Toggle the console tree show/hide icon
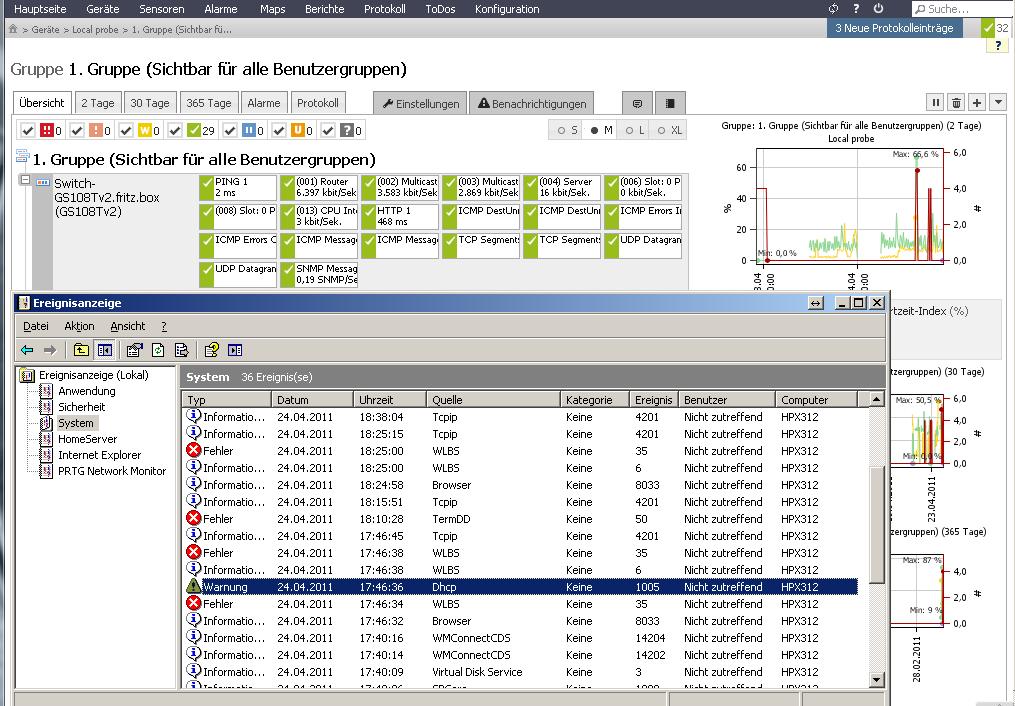This screenshot has width=1015, height=706. coord(104,350)
